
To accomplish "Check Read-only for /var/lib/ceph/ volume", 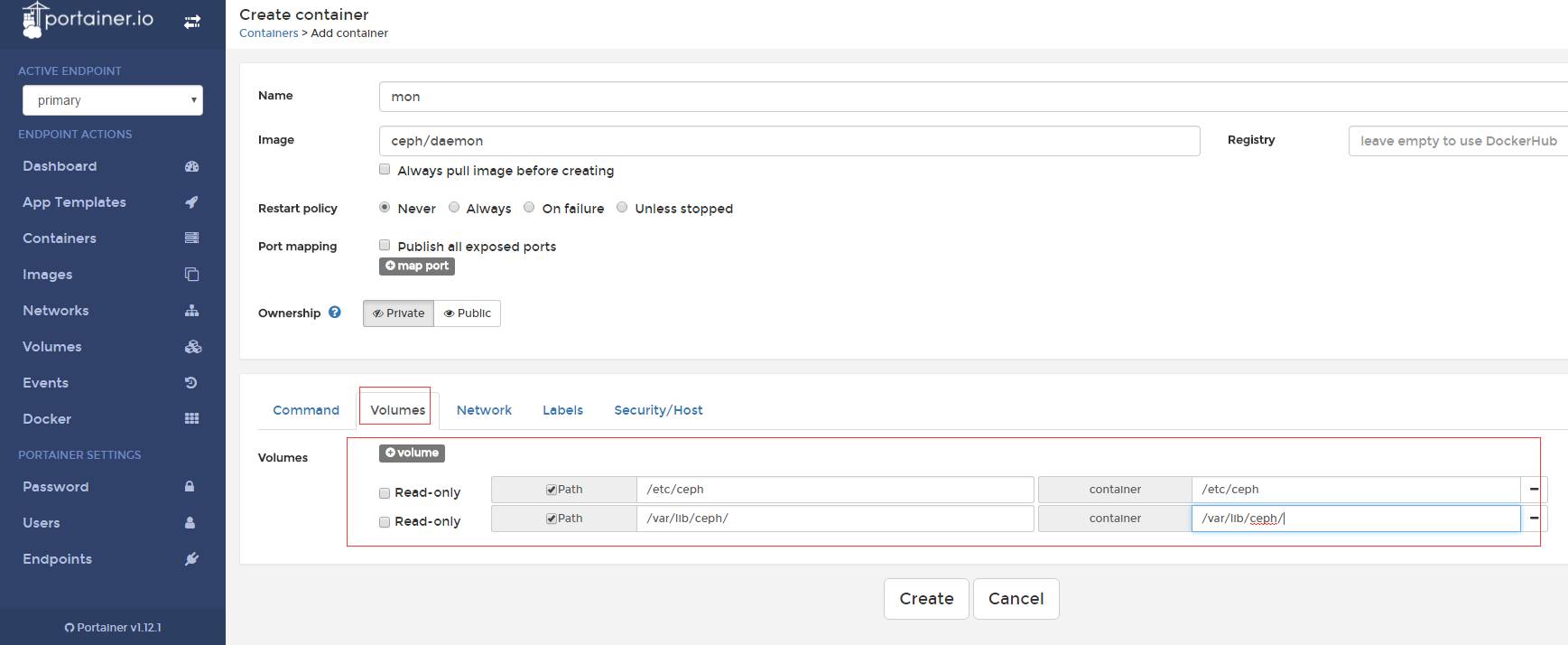I will [x=385, y=522].
